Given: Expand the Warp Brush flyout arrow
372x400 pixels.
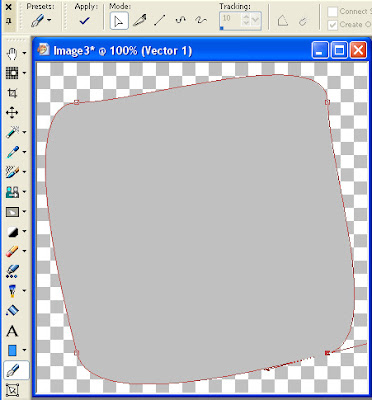Looking at the screenshot, I should click(x=24, y=172).
